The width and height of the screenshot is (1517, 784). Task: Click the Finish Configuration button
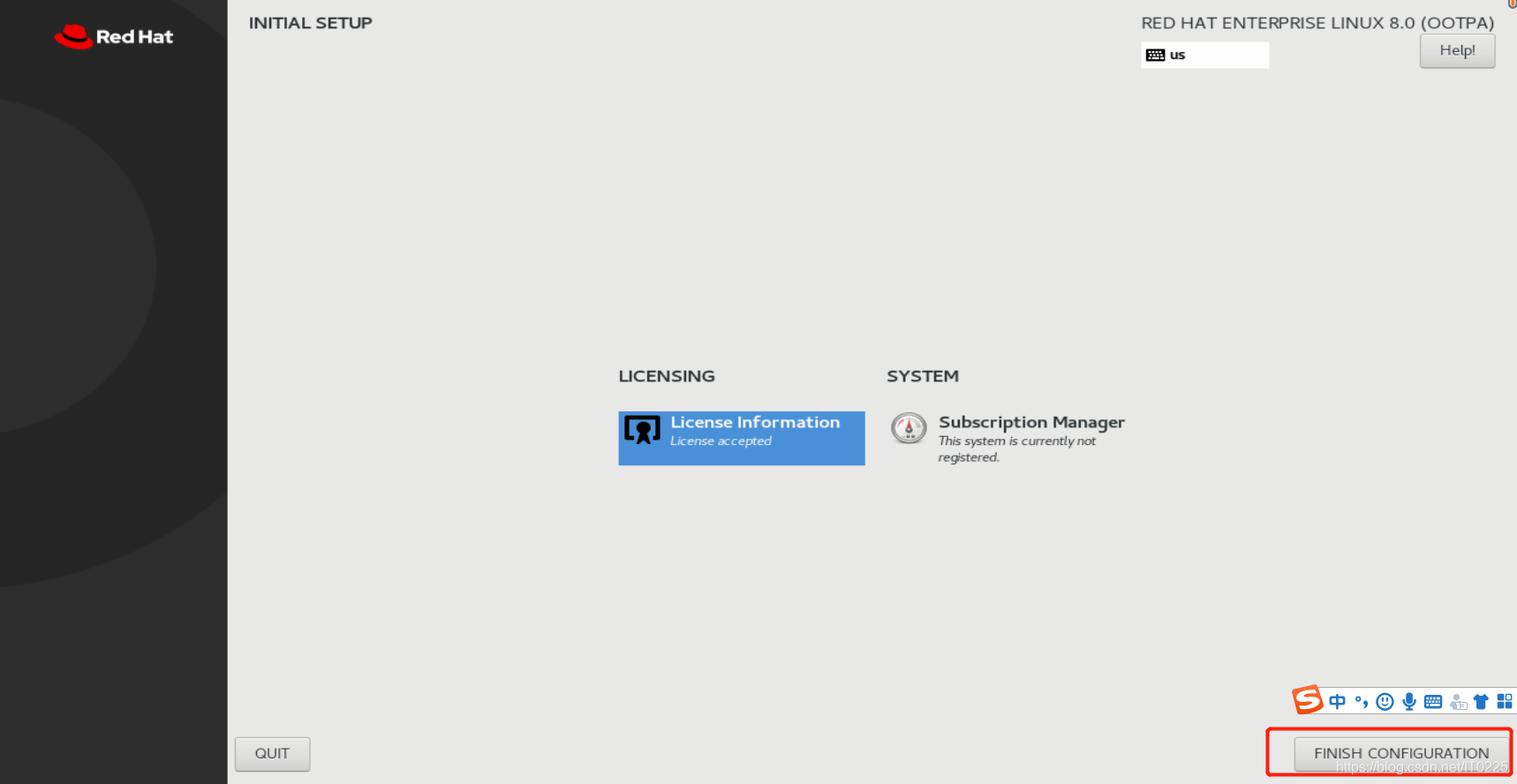[x=1401, y=753]
